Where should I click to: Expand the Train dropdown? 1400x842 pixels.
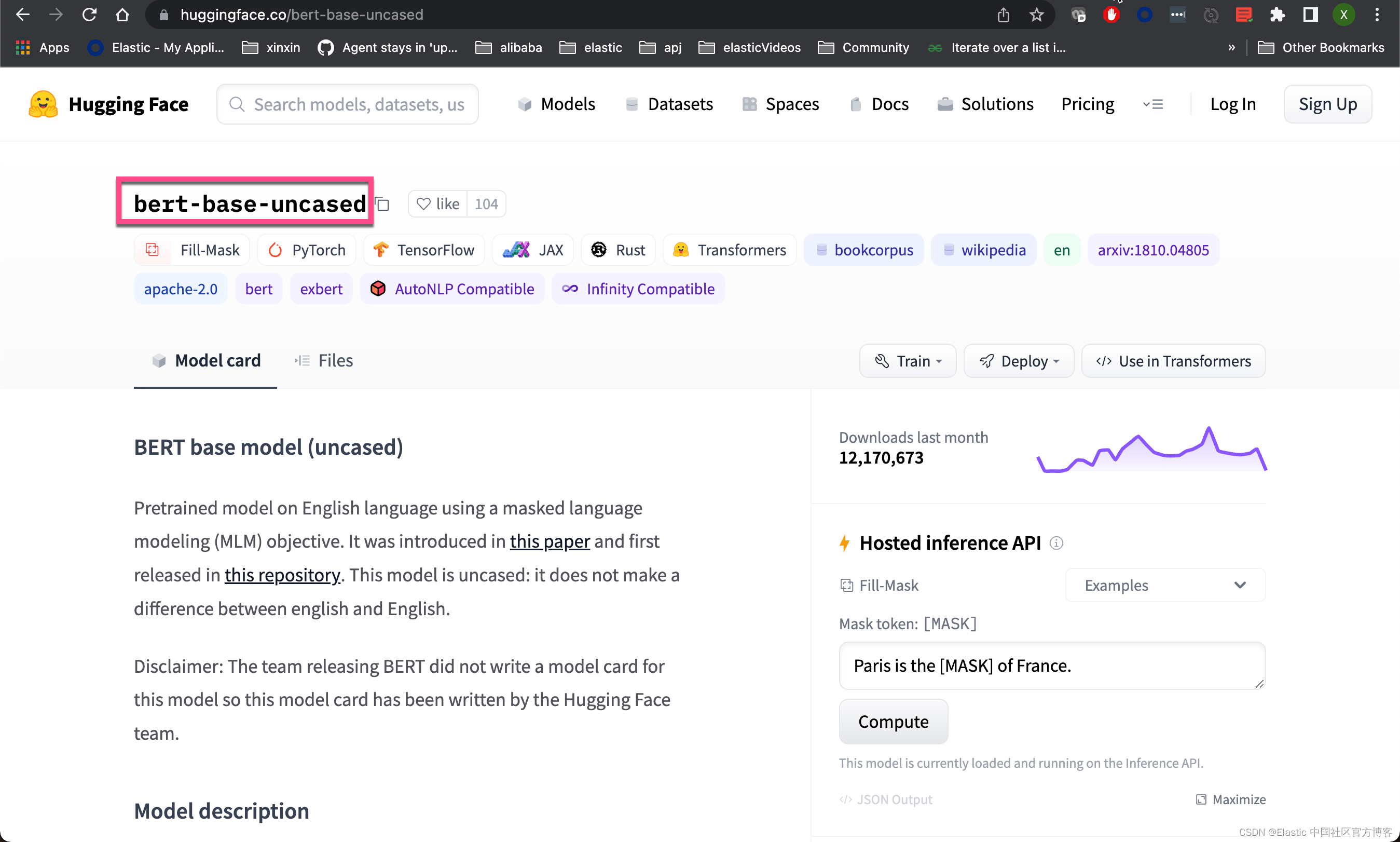coord(907,361)
